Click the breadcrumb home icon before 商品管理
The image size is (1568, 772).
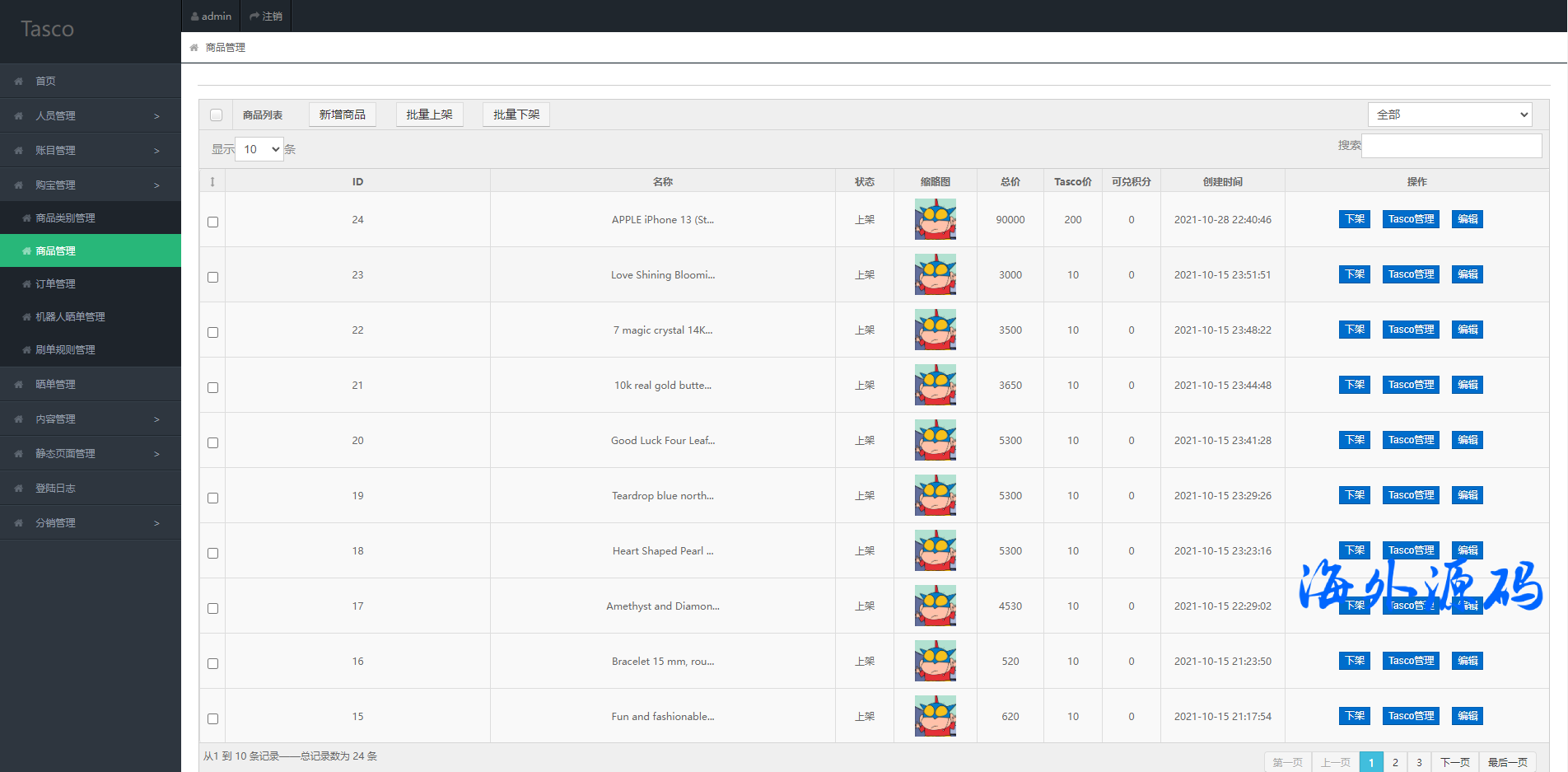[x=194, y=48]
